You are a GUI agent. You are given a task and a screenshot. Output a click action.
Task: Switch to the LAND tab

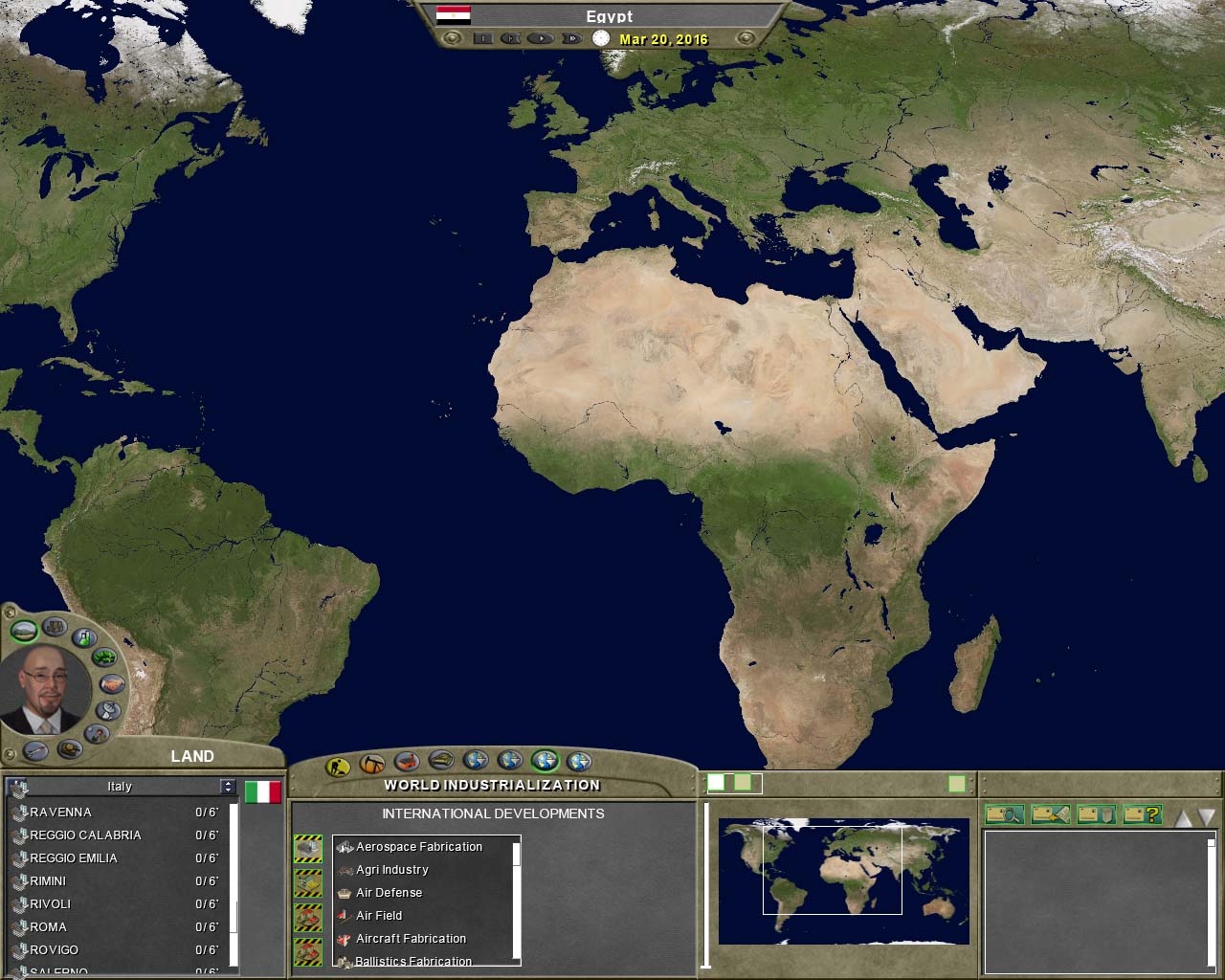click(x=193, y=756)
